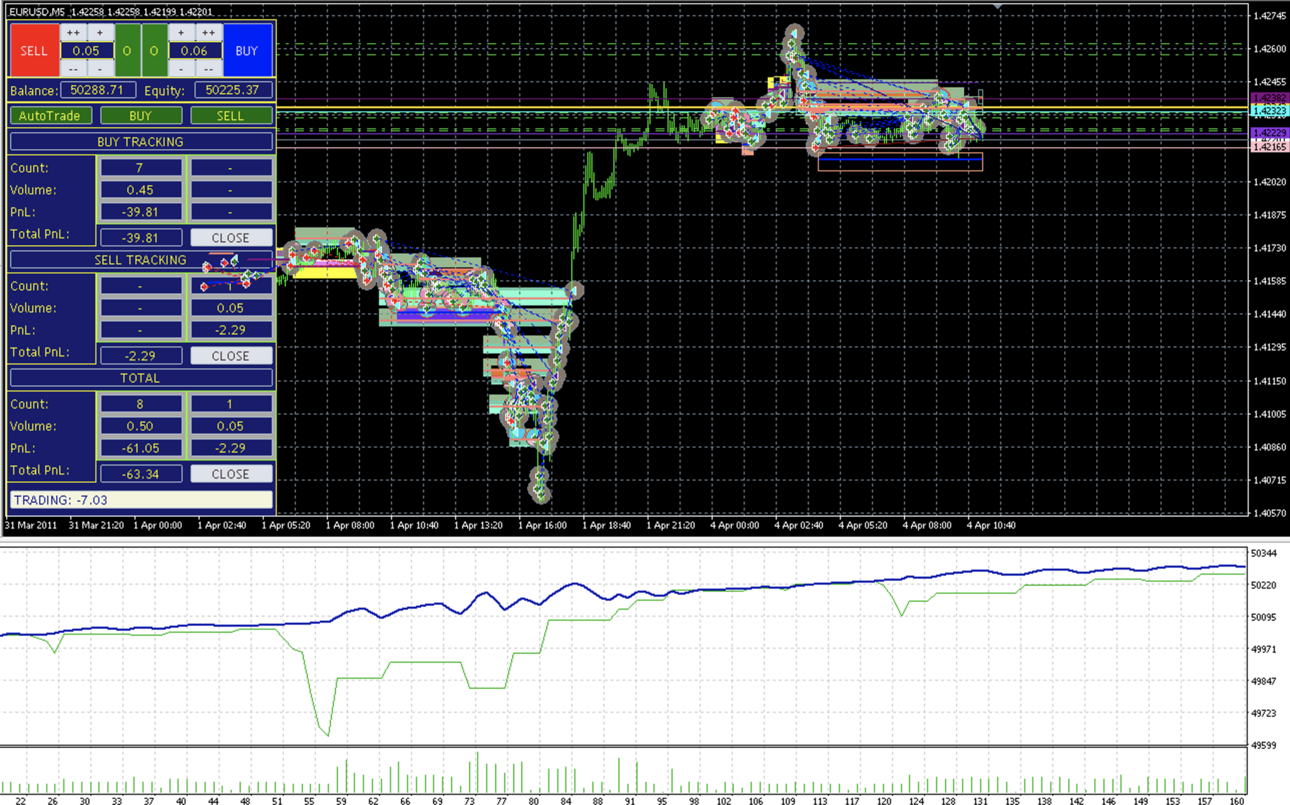Select the 0.06 buy lot size field
Screen dimensions: 1290x805
tap(194, 50)
